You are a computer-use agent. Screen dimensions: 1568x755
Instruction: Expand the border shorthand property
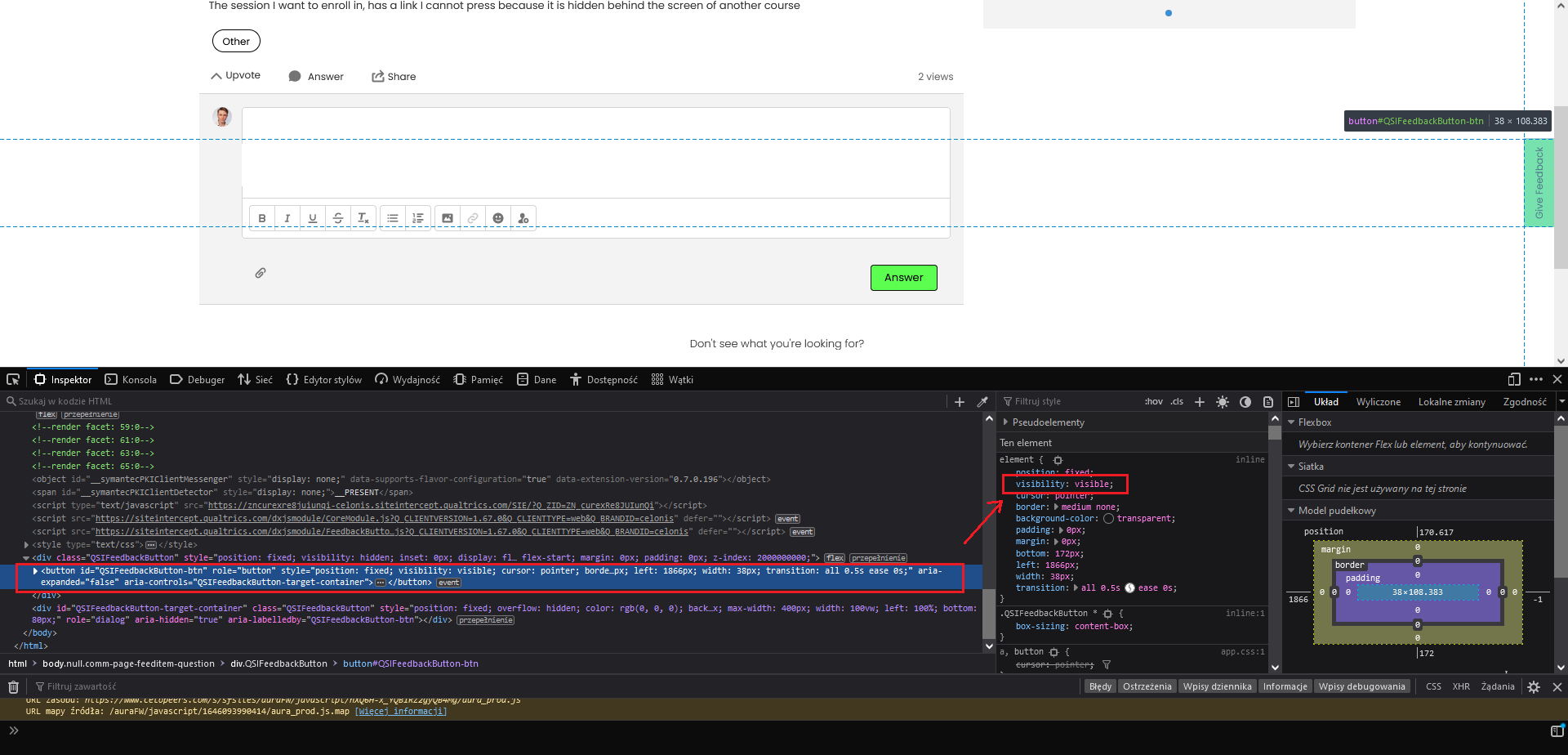click(1056, 507)
